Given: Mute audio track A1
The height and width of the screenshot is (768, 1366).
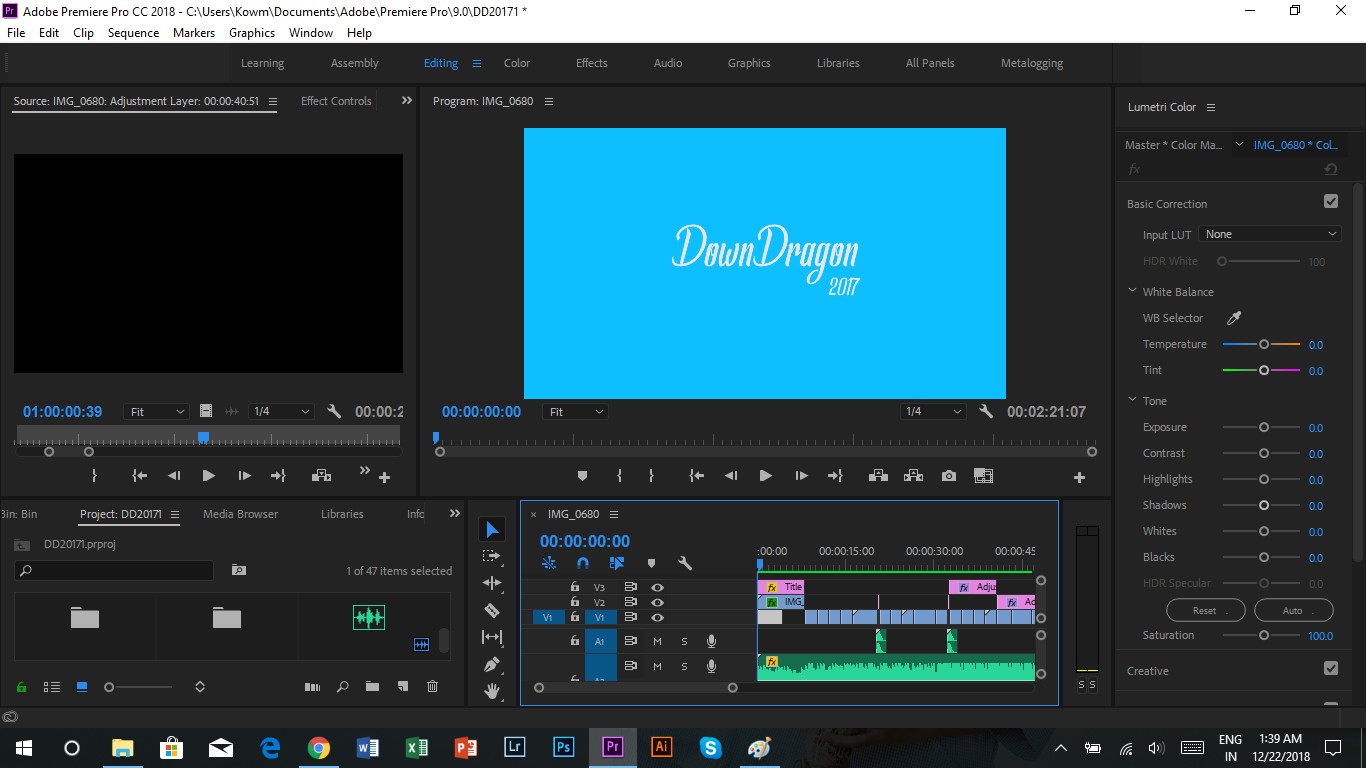Looking at the screenshot, I should pos(658,641).
